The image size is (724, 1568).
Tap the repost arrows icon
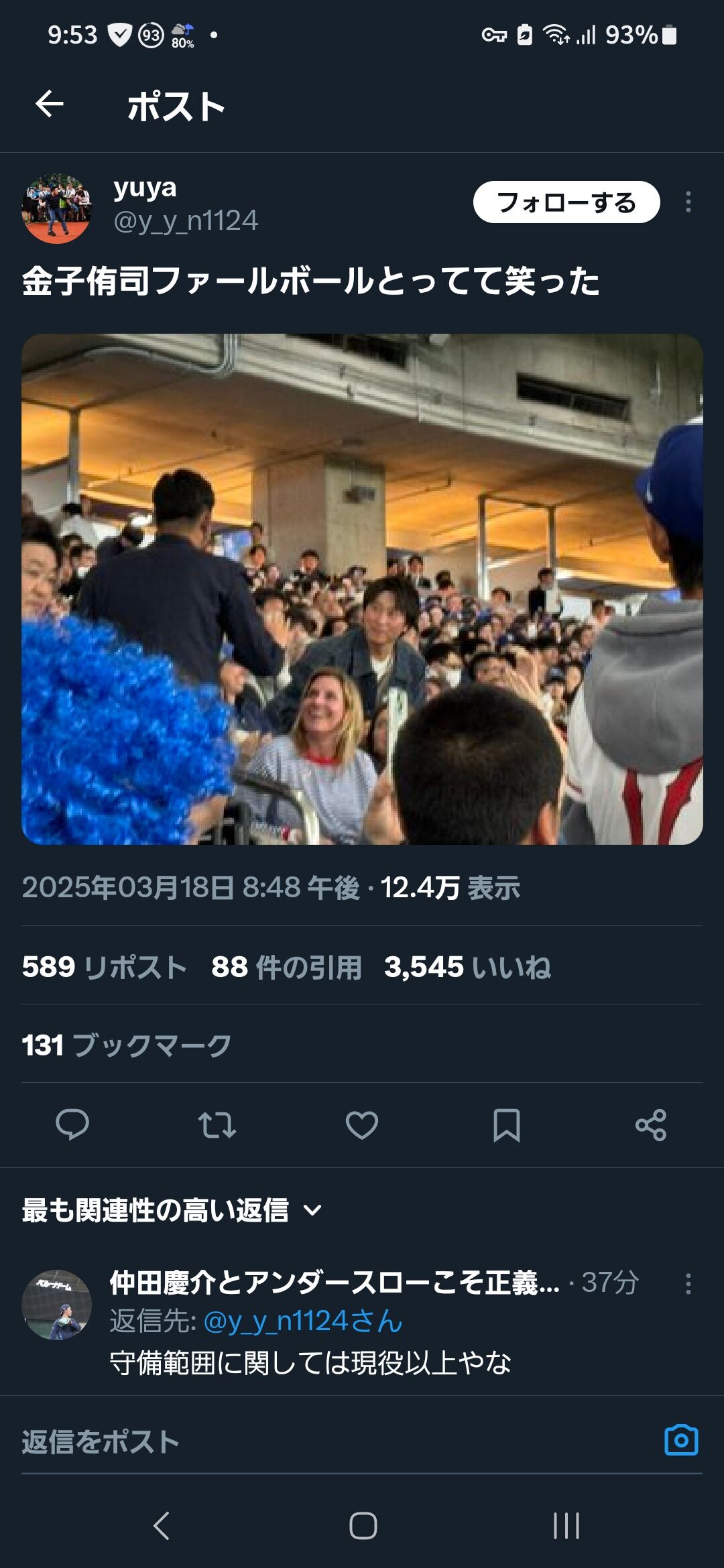tap(217, 1125)
